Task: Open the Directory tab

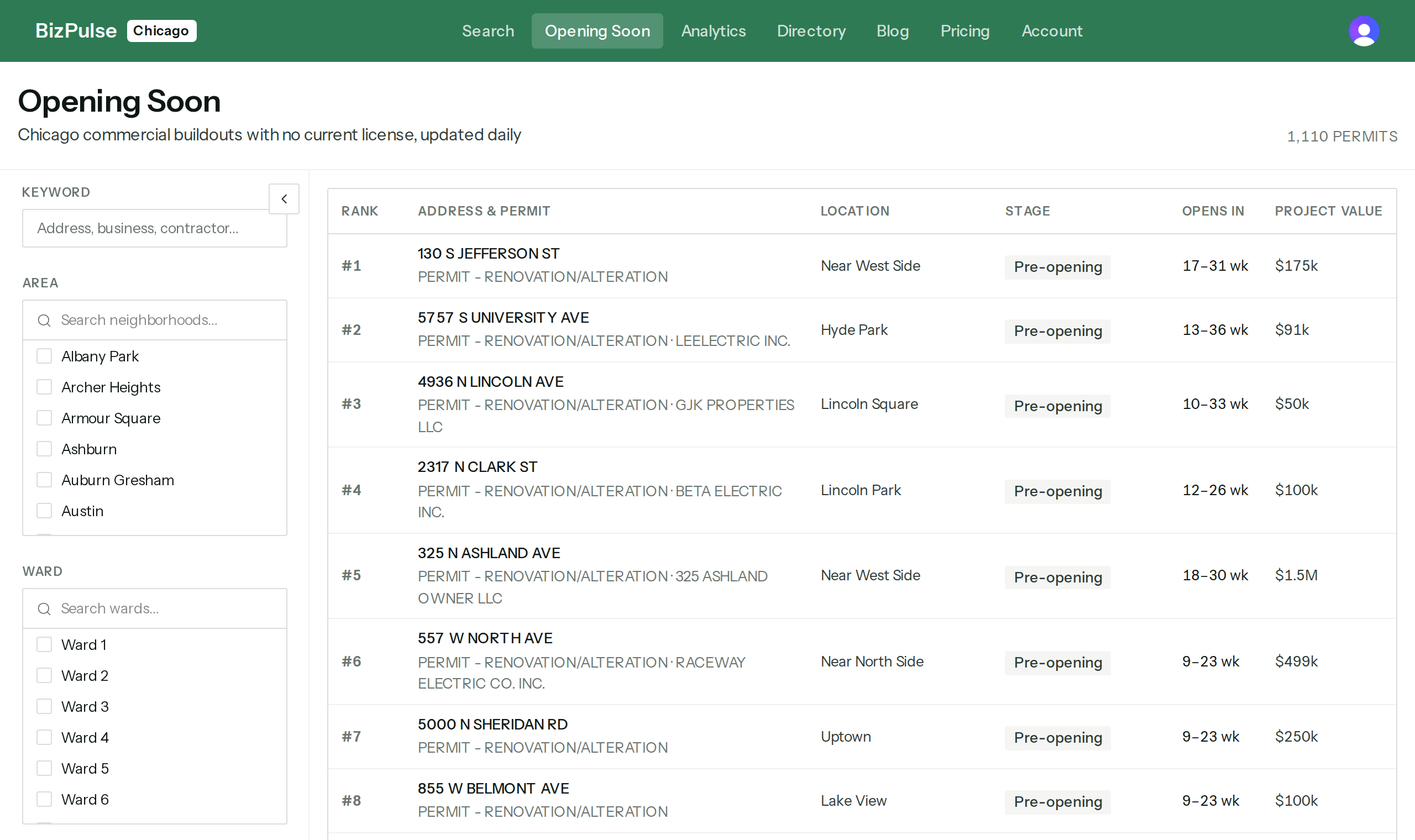Action: 811,30
